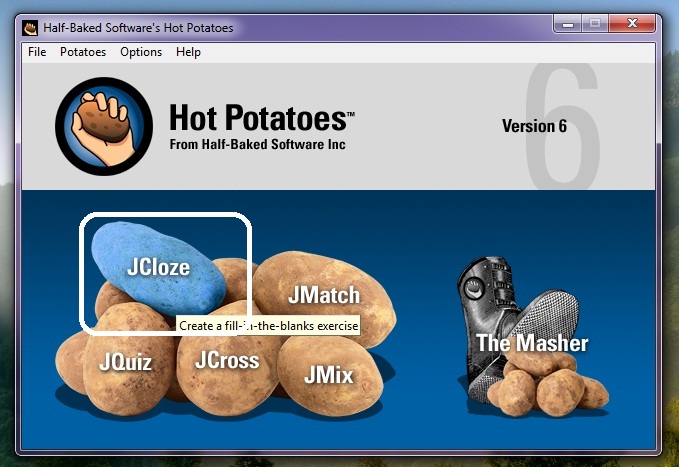Viewport: 679px width, 467px height.
Task: Minimize the Hot Potatoes window
Action: [568, 24]
